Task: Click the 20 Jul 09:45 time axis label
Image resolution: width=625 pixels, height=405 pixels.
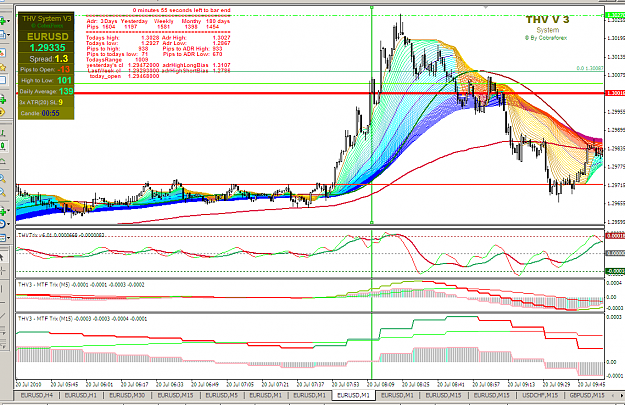Action: [x=592, y=385]
